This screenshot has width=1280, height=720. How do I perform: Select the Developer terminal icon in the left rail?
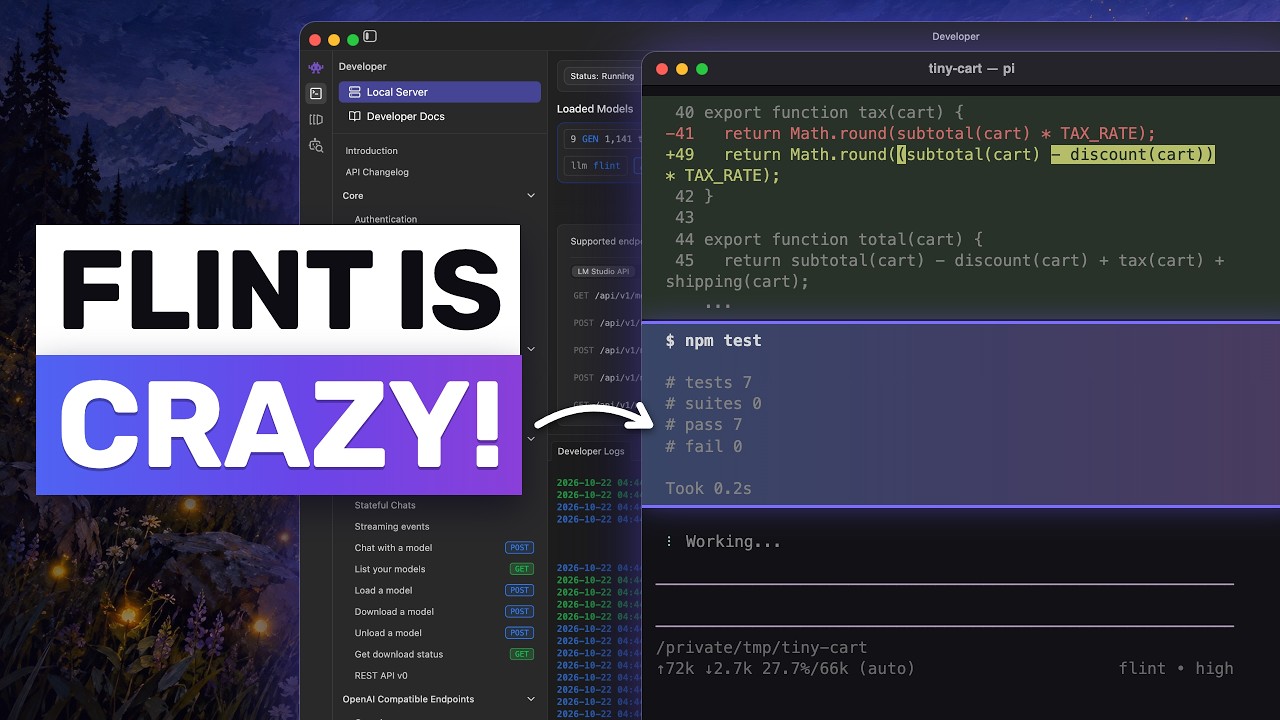point(316,93)
